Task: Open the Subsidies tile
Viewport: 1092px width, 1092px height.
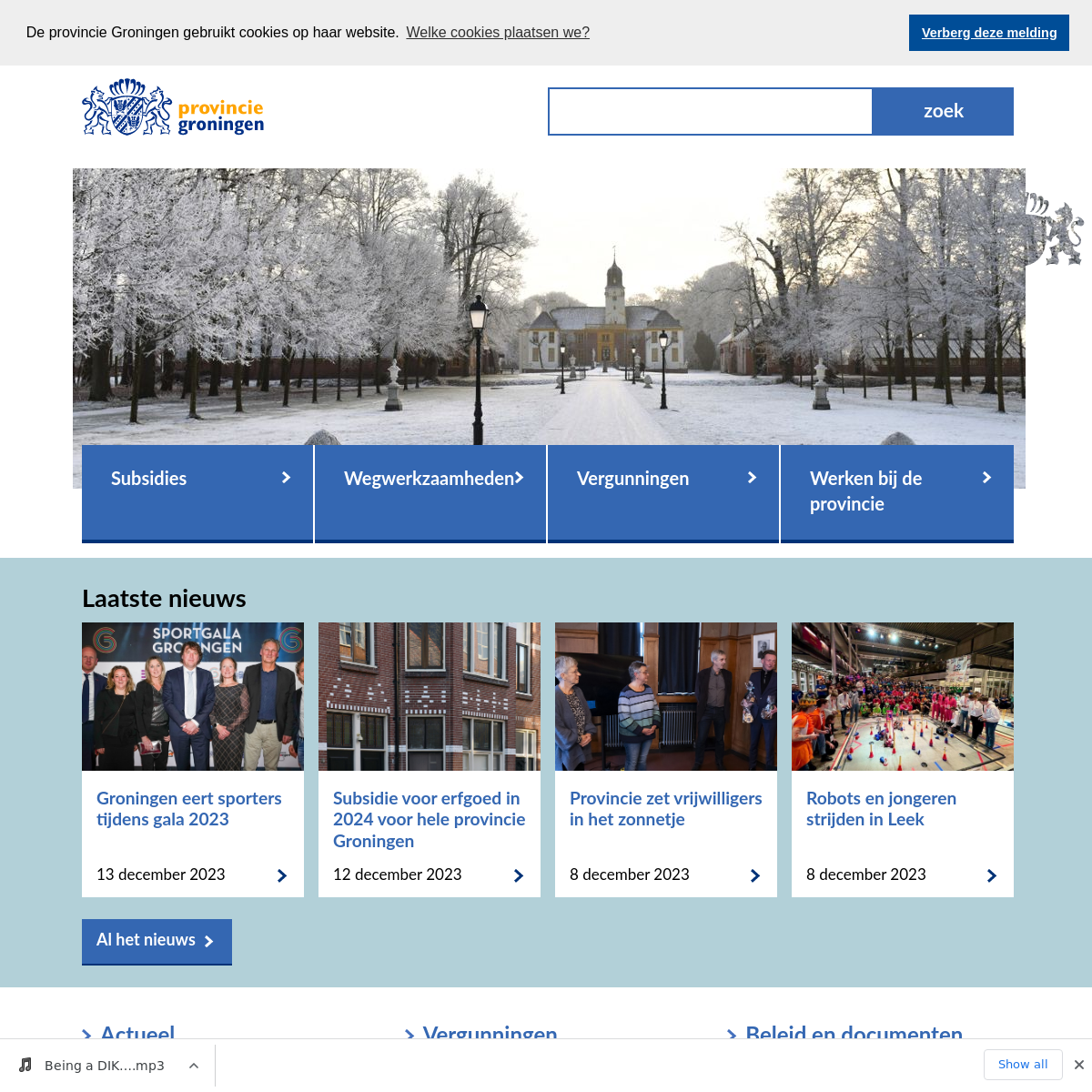Action: click(197, 493)
